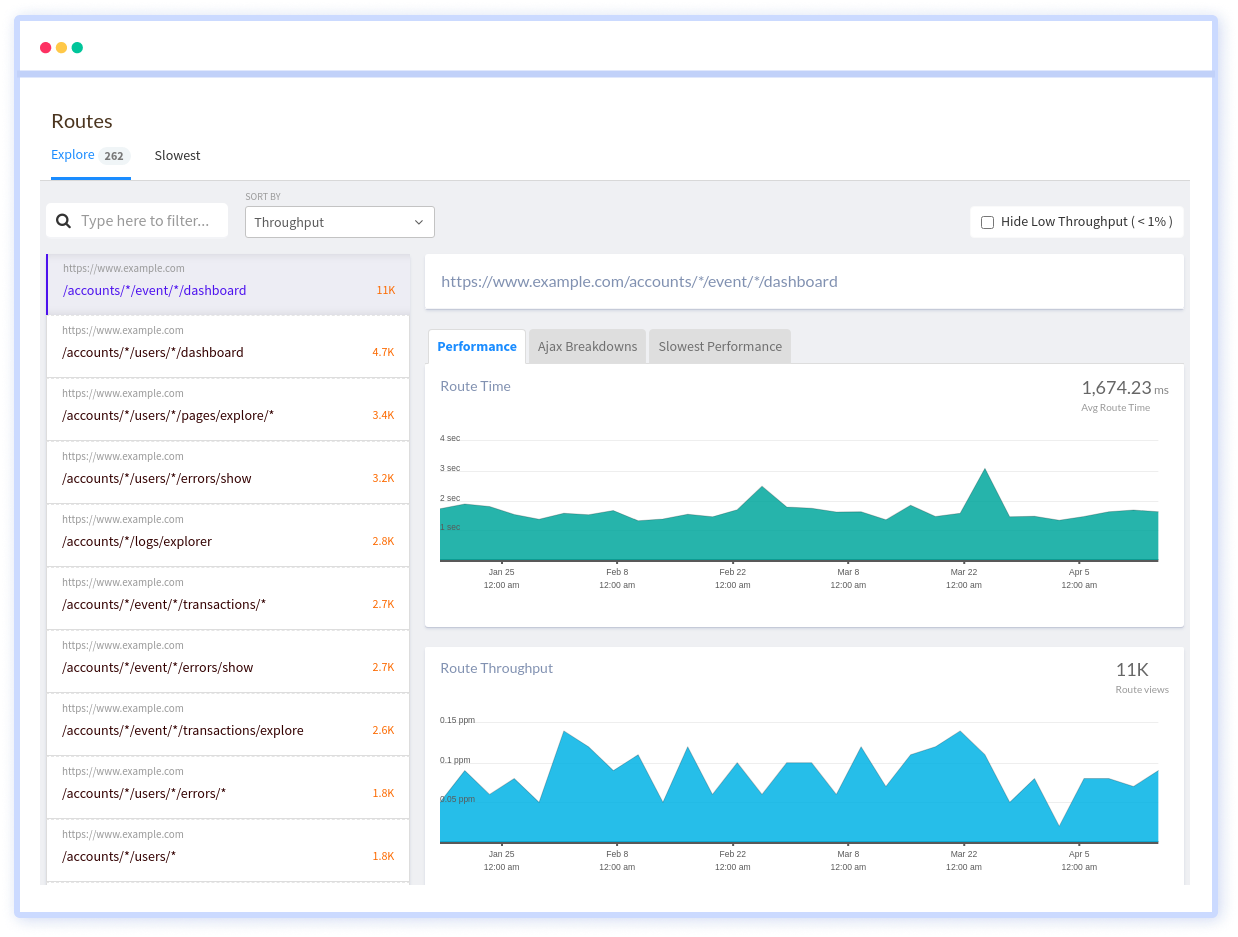Switch to the Slowest tab

pyautogui.click(x=177, y=155)
